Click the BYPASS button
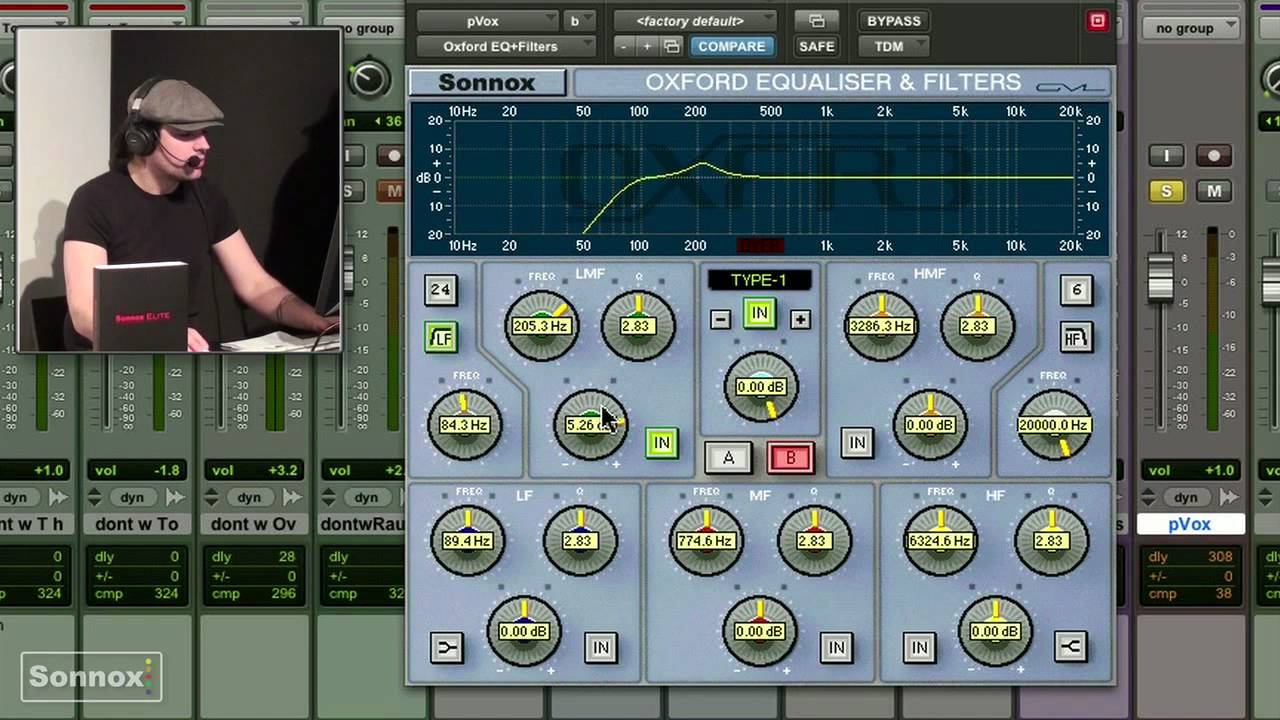The image size is (1280, 720). pyautogui.click(x=893, y=21)
